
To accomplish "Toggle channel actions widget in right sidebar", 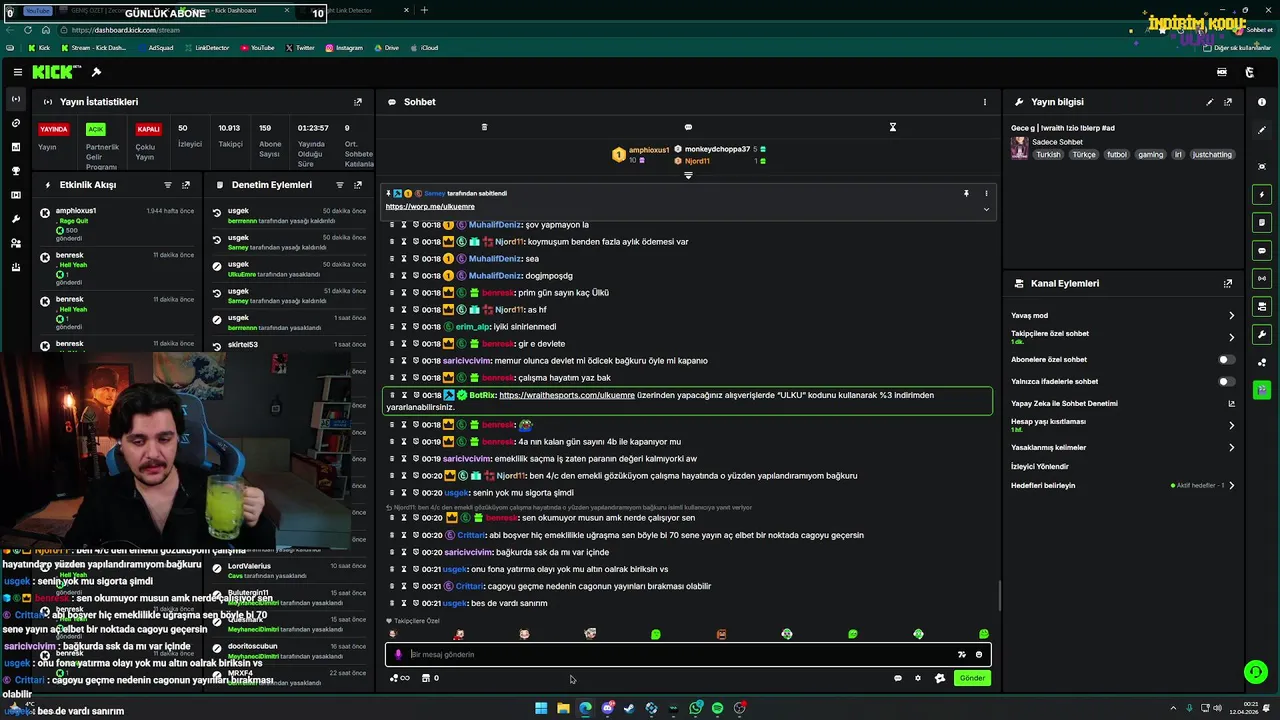I will tap(1262, 306).
